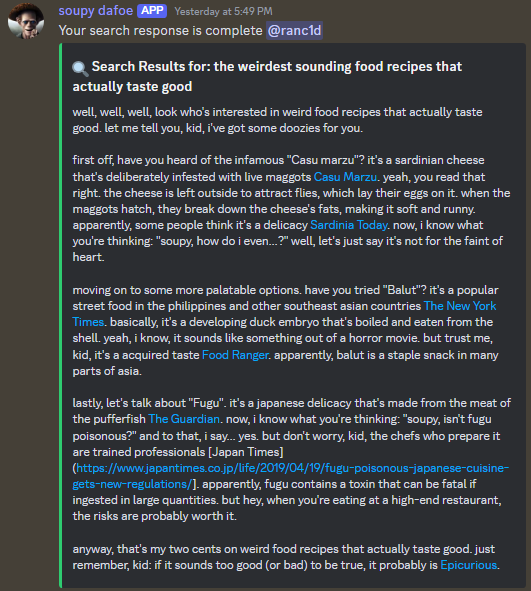The image size is (531, 591).
Task: Follow the Sardinia Today link
Action: click(x=349, y=225)
